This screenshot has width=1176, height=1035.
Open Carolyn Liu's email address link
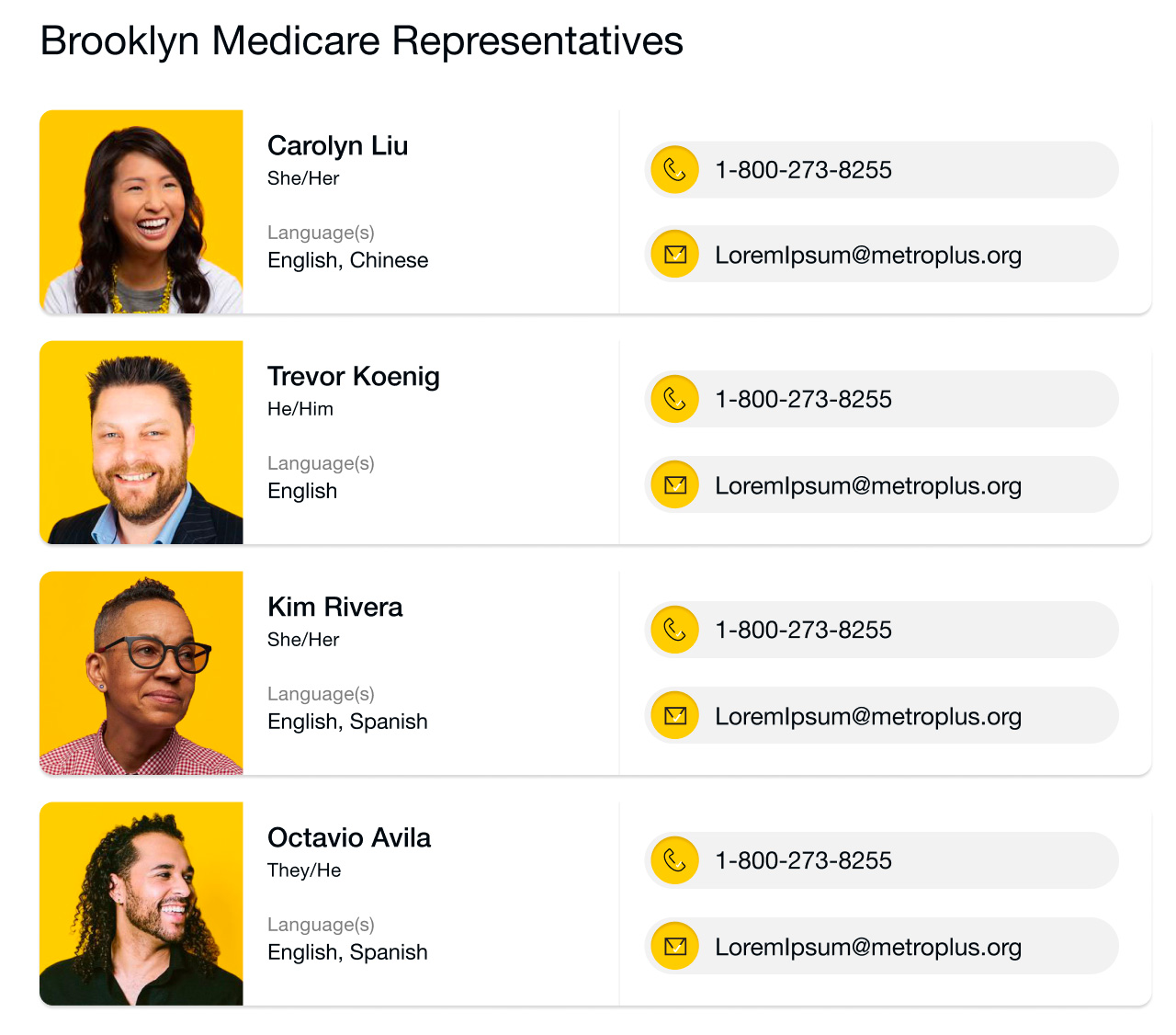(867, 255)
